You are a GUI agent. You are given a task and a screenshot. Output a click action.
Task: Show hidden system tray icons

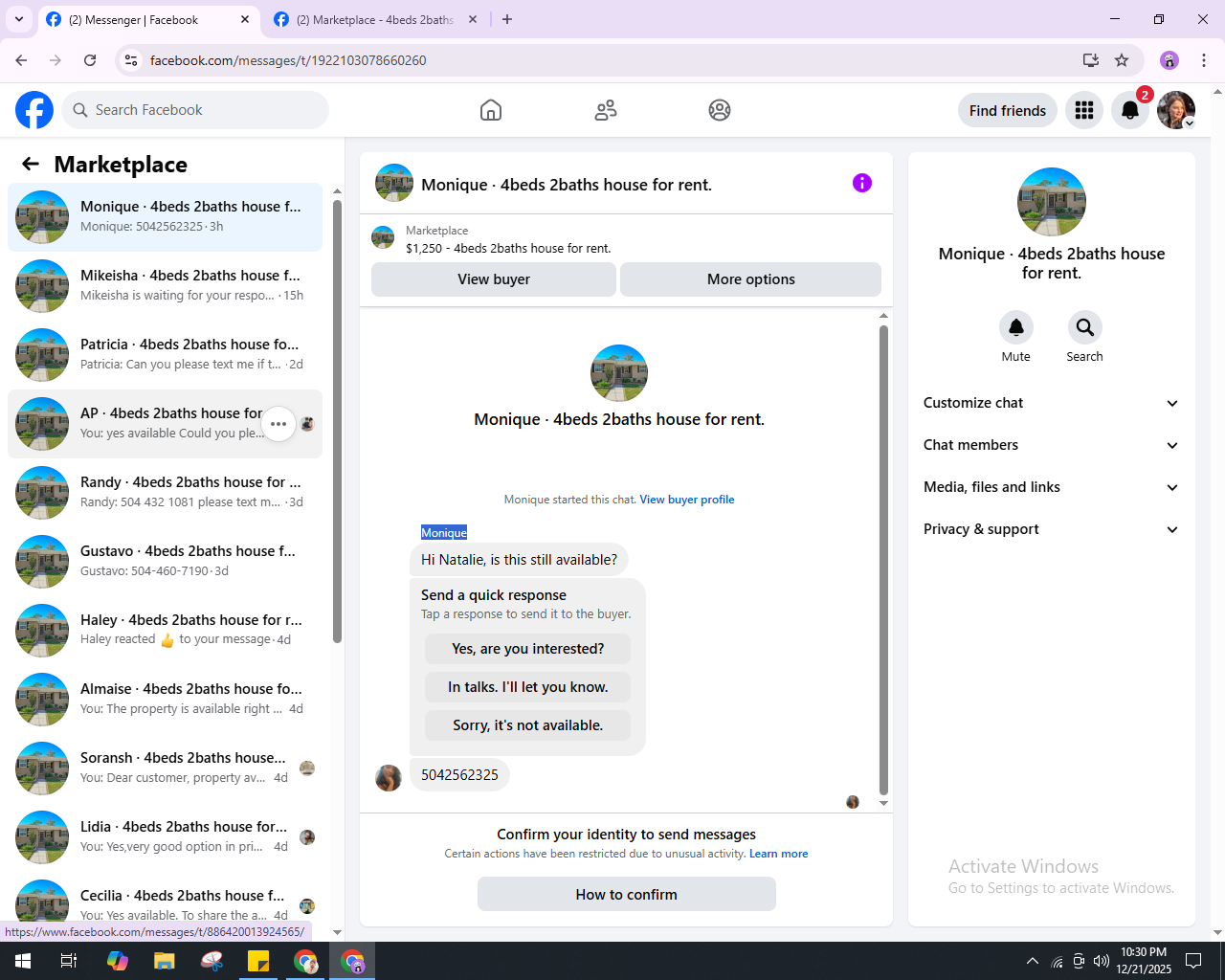coord(1033,961)
